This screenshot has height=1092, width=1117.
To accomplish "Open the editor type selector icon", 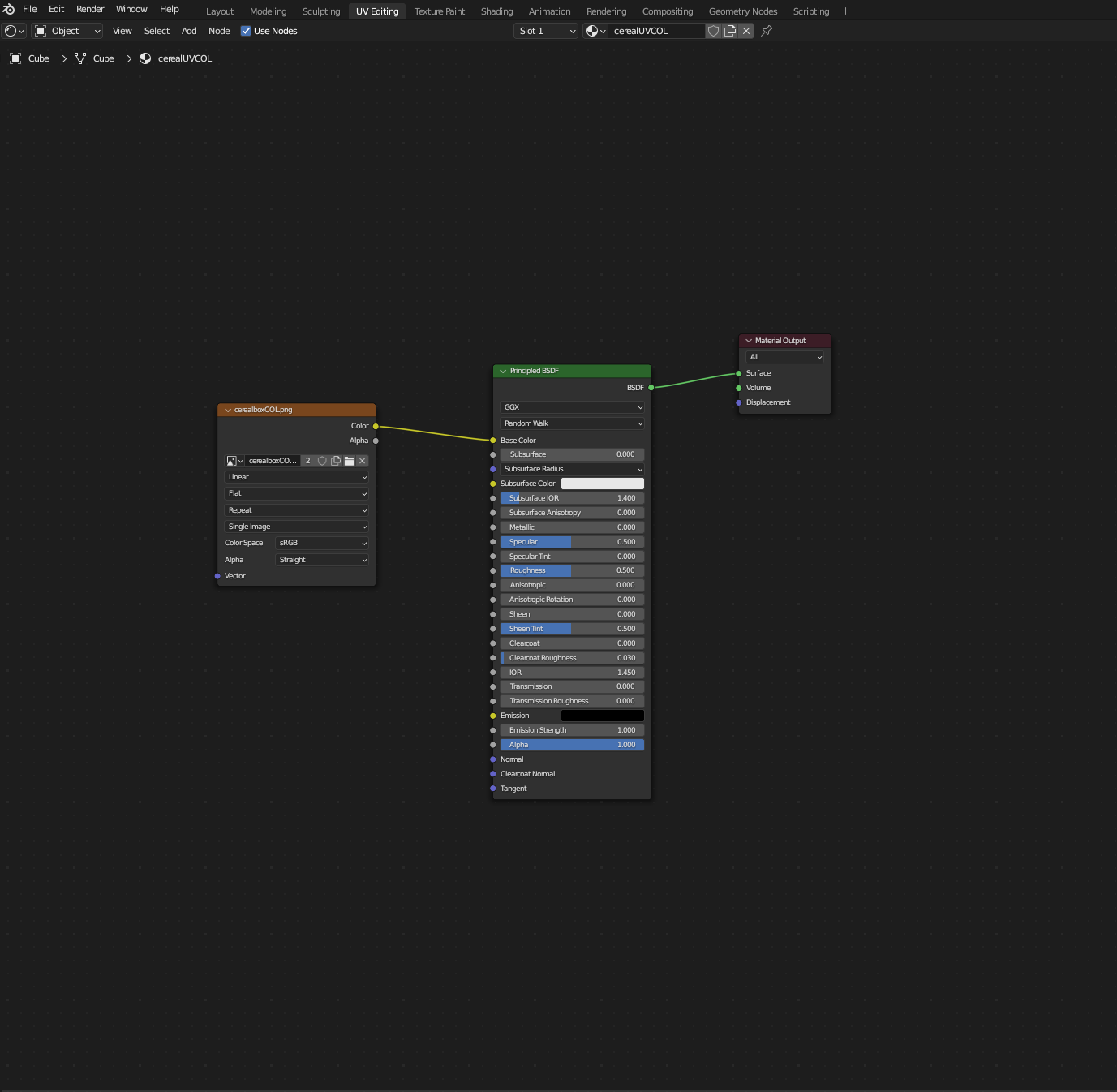I will (15, 31).
